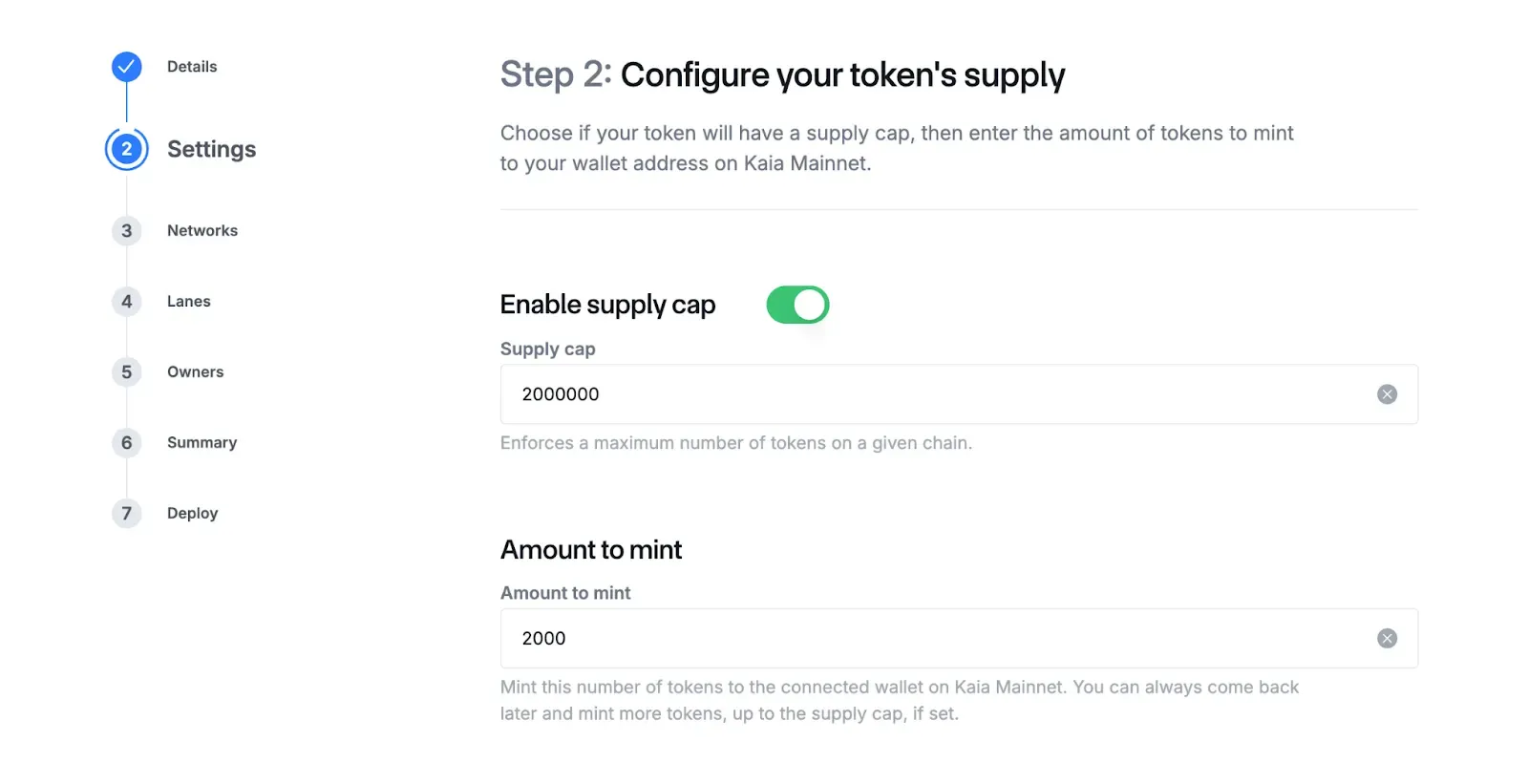Click the step 5 number circle
Screen dimensions: 1528x784
coord(126,372)
